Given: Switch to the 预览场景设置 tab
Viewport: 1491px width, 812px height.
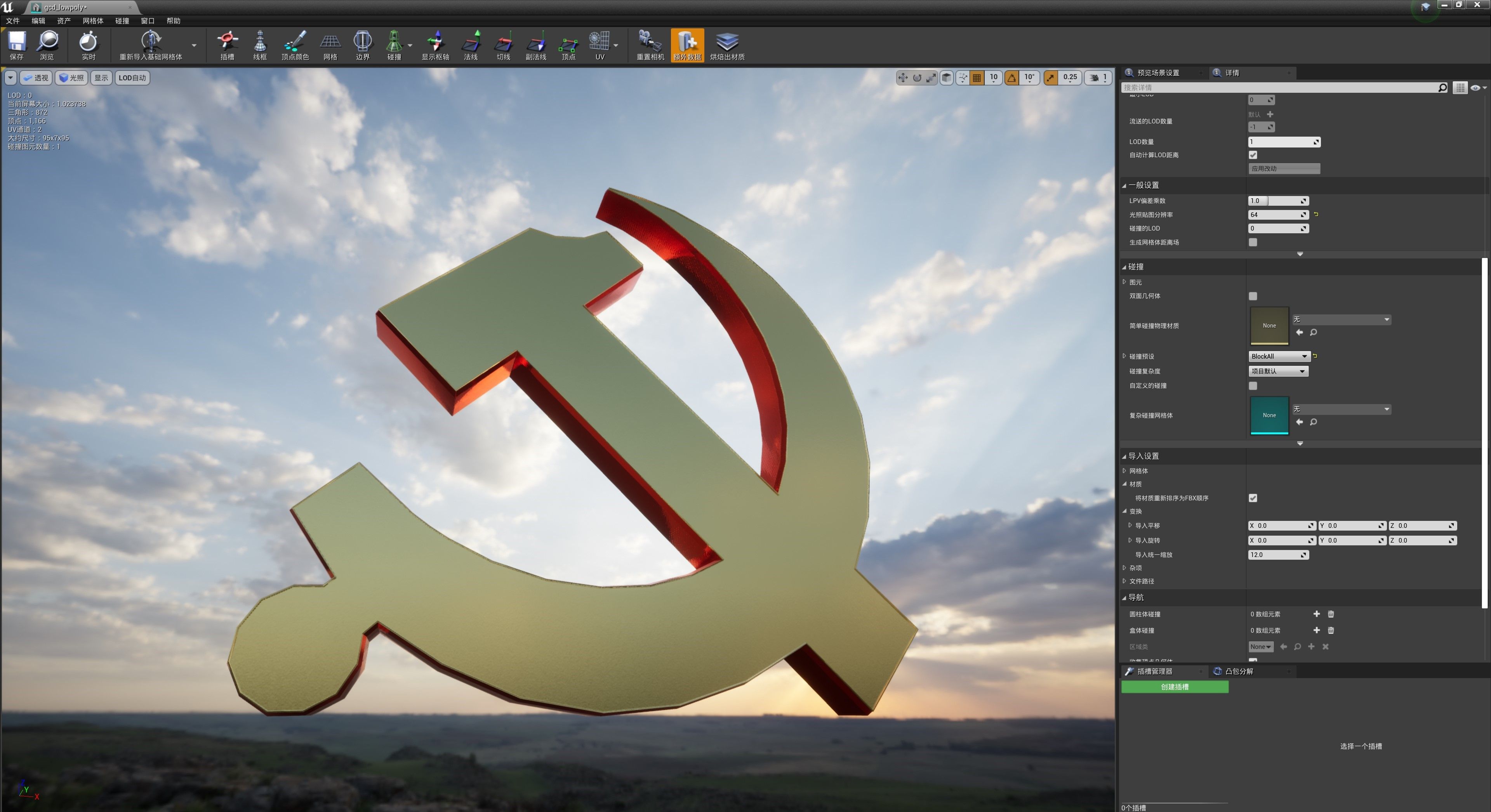Looking at the screenshot, I should click(1157, 73).
